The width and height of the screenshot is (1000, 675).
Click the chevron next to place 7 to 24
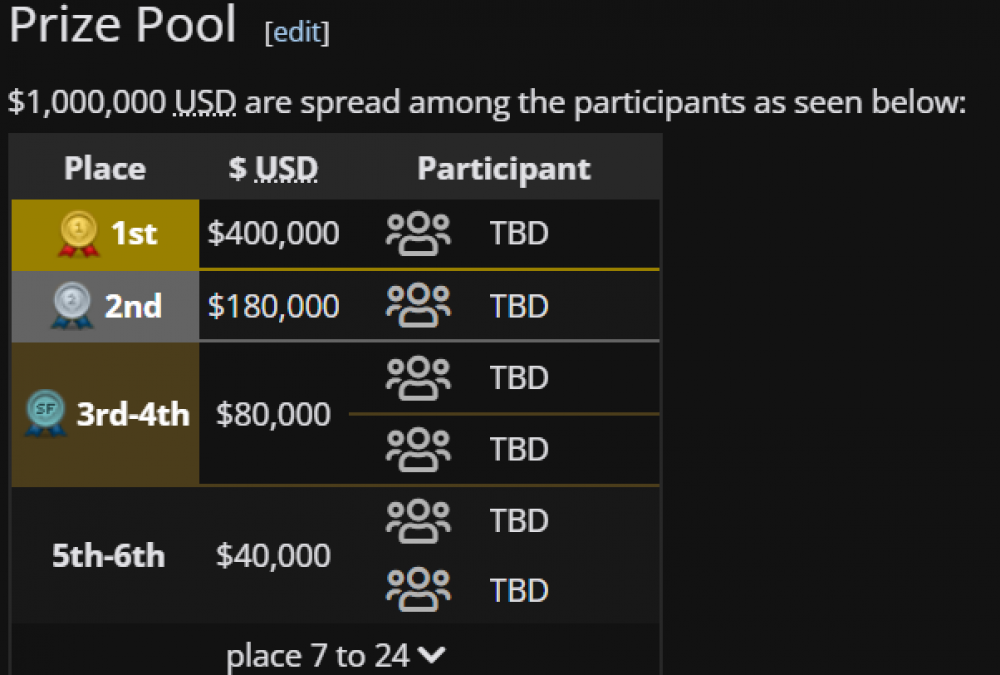pos(432,655)
